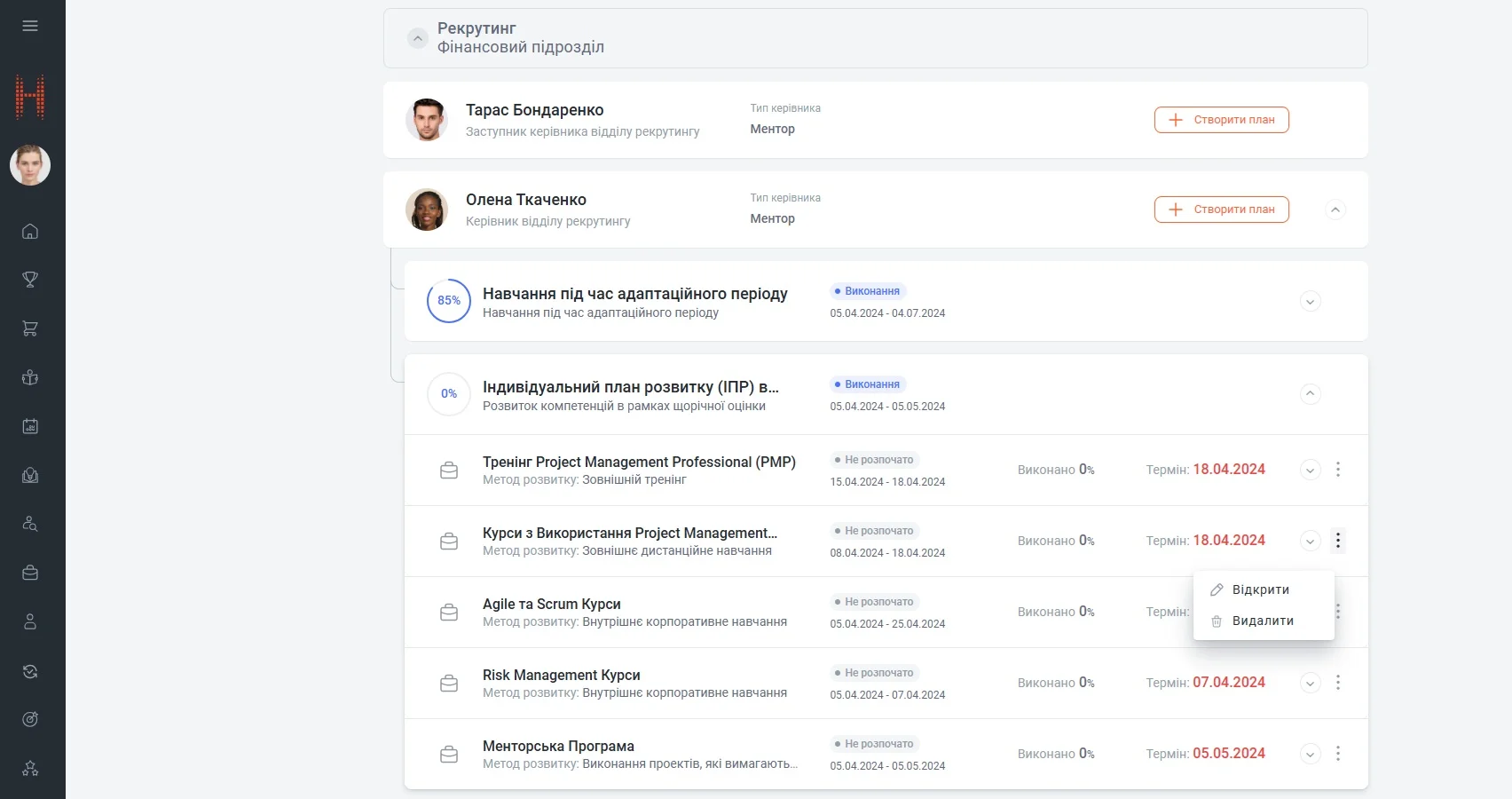Open the shopping cart icon
Image resolution: width=1512 pixels, height=799 pixels.
pos(30,328)
